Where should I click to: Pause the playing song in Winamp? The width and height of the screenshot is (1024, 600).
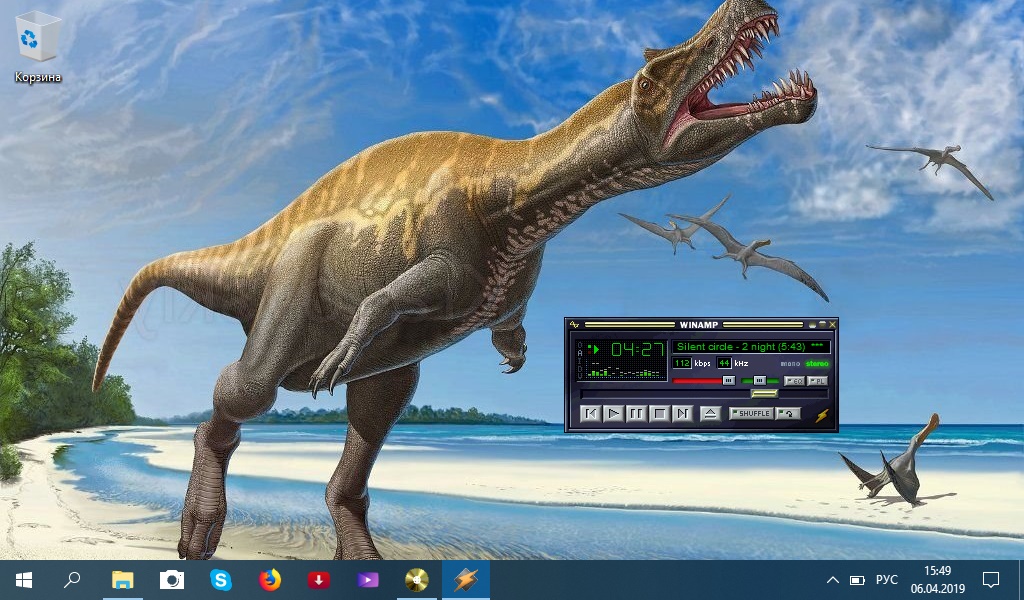(x=636, y=413)
